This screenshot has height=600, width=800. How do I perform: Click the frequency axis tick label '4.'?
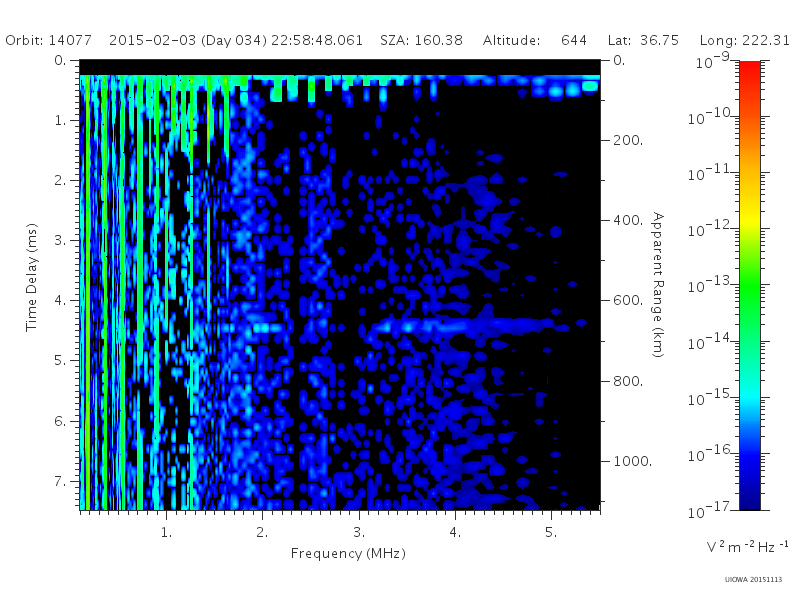(x=455, y=533)
